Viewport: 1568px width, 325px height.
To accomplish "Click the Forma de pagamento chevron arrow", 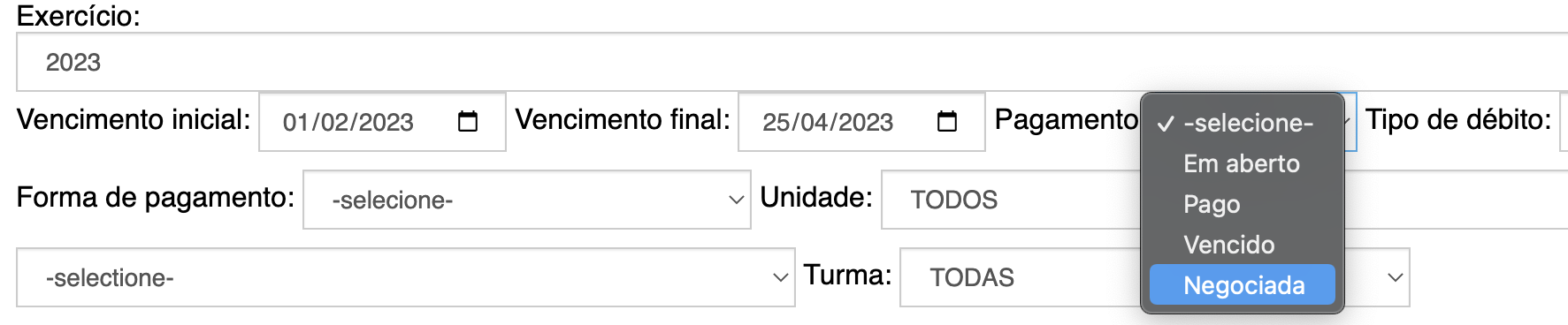I will pyautogui.click(x=736, y=200).
